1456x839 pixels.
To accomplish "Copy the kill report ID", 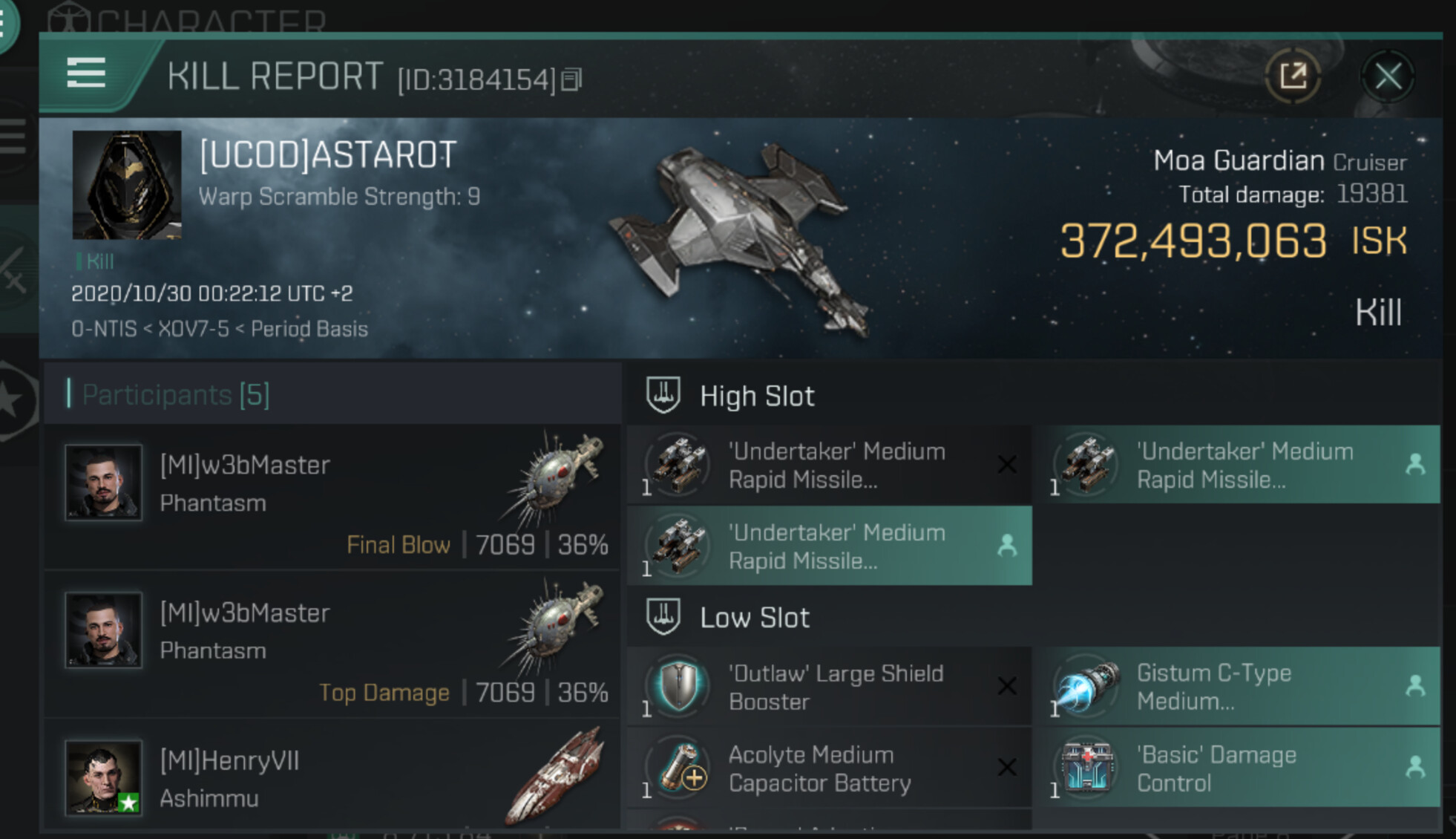I will [x=571, y=79].
